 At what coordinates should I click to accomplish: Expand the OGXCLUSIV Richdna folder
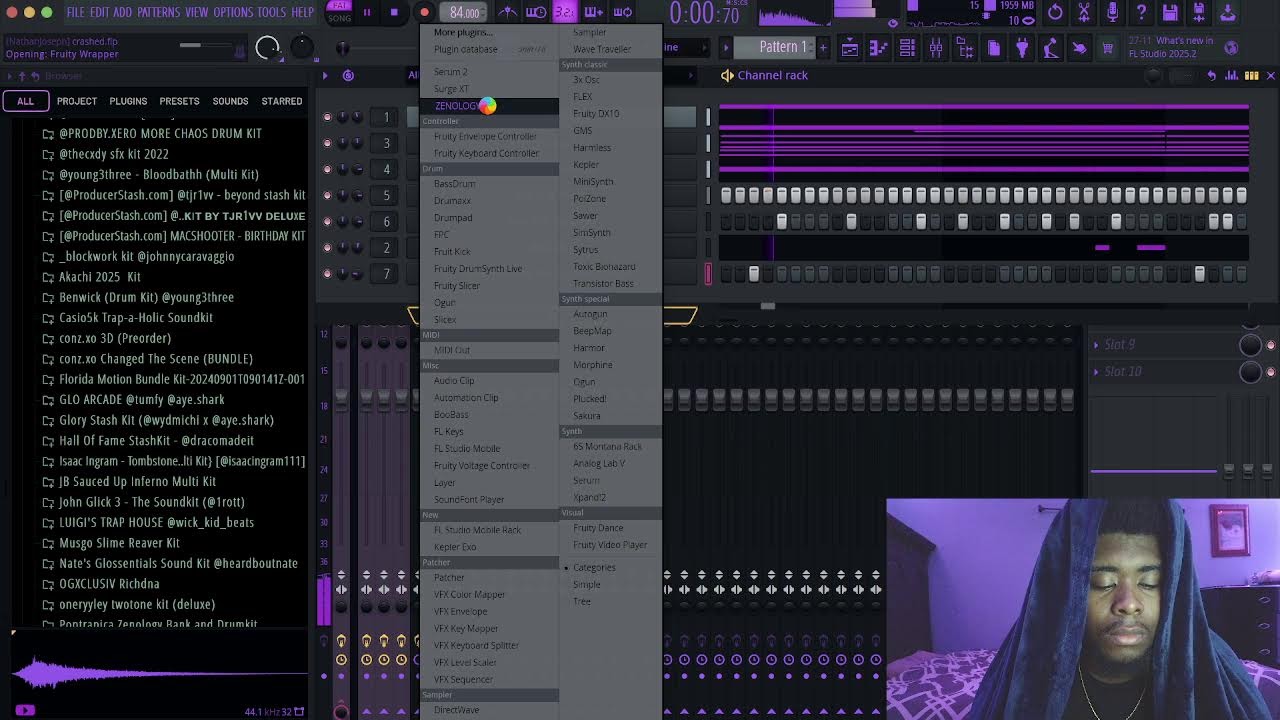48,584
